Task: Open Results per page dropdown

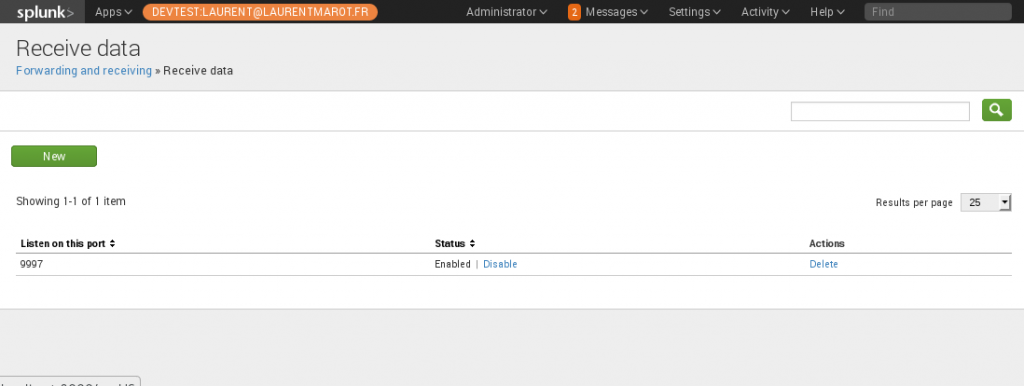Action: (985, 202)
